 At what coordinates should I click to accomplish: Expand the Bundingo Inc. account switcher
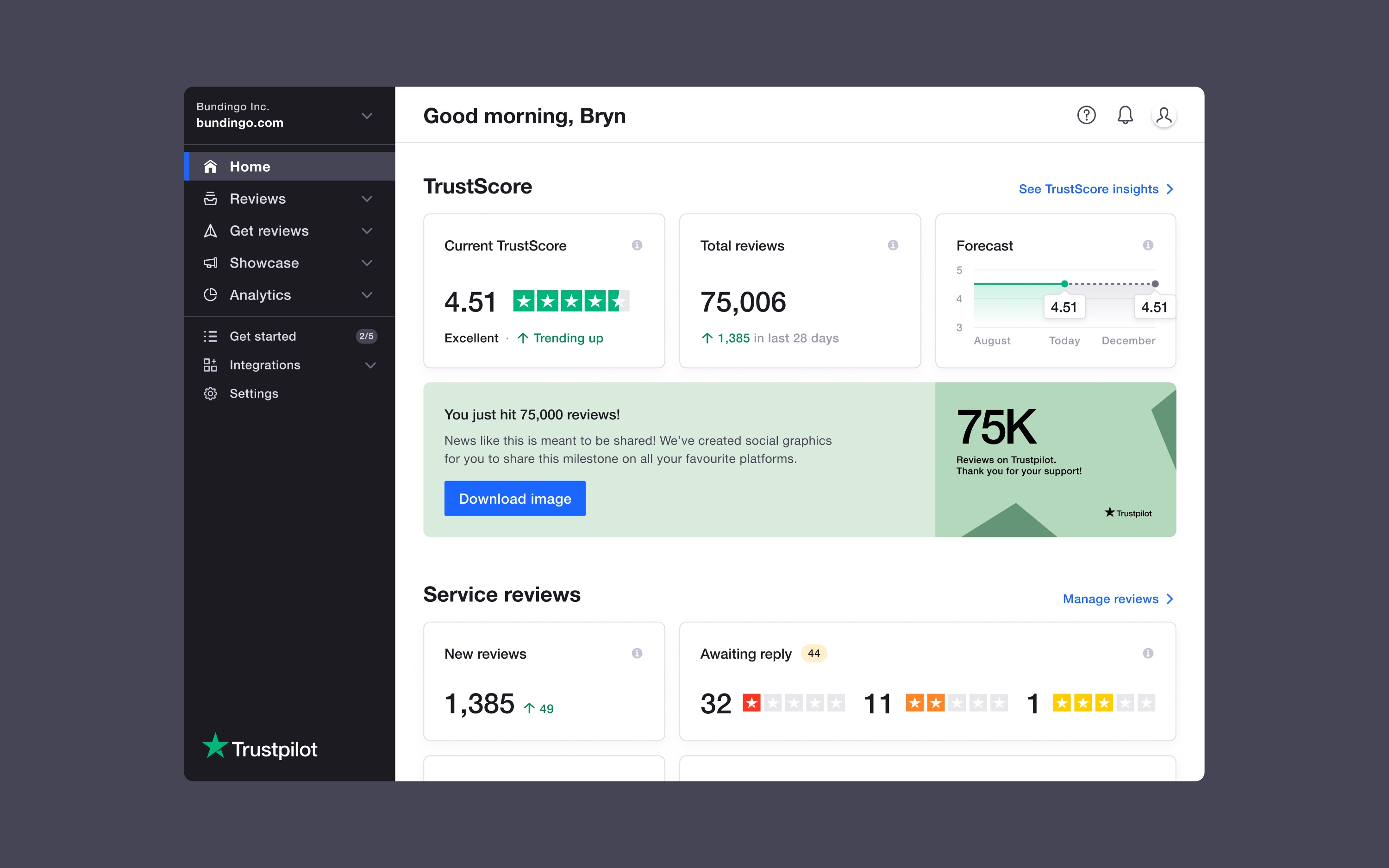click(367, 116)
